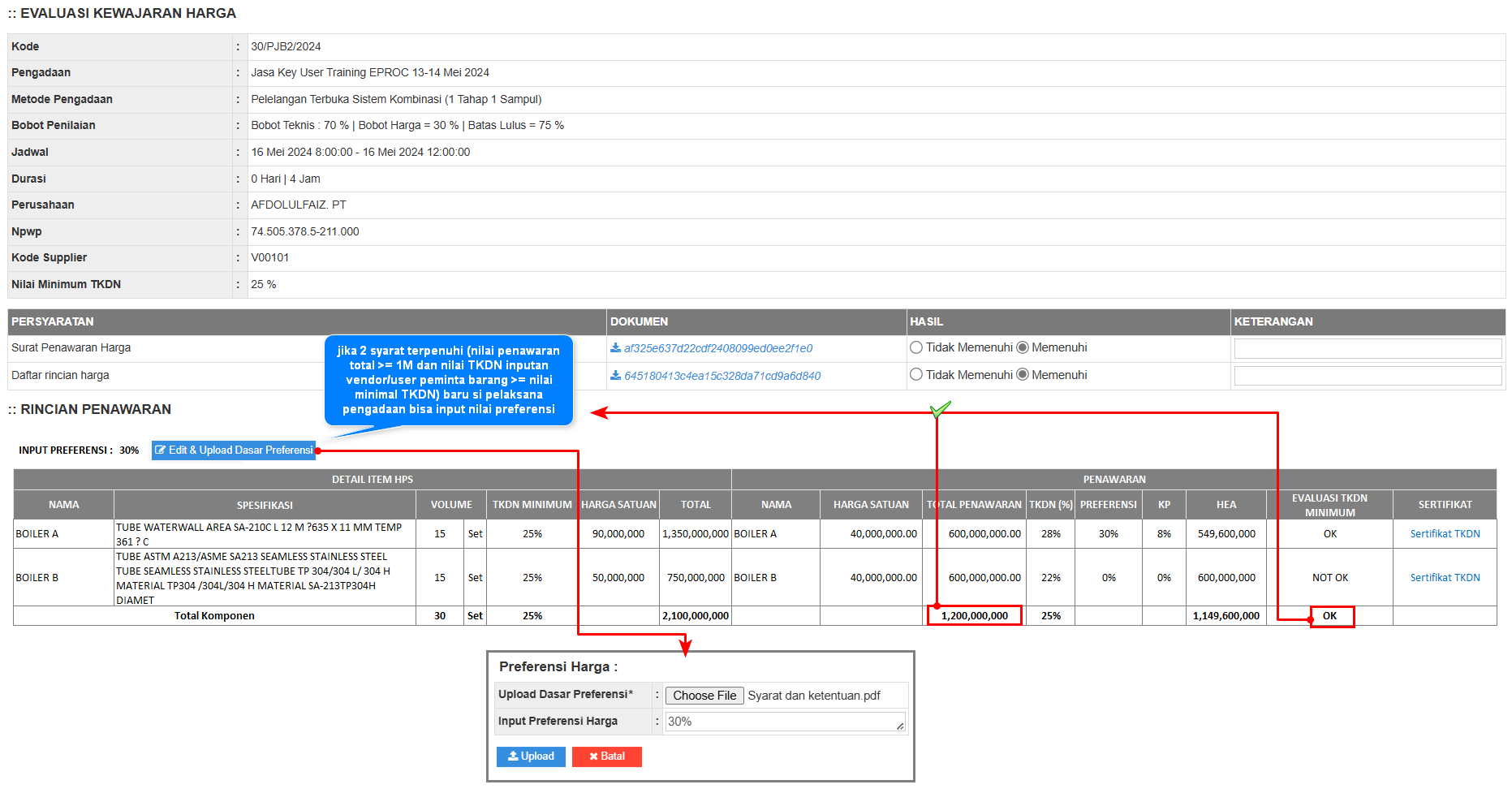Click the edit pencil icon beside INPUT PREFERENSI
The image size is (1512, 806).
coord(161,450)
